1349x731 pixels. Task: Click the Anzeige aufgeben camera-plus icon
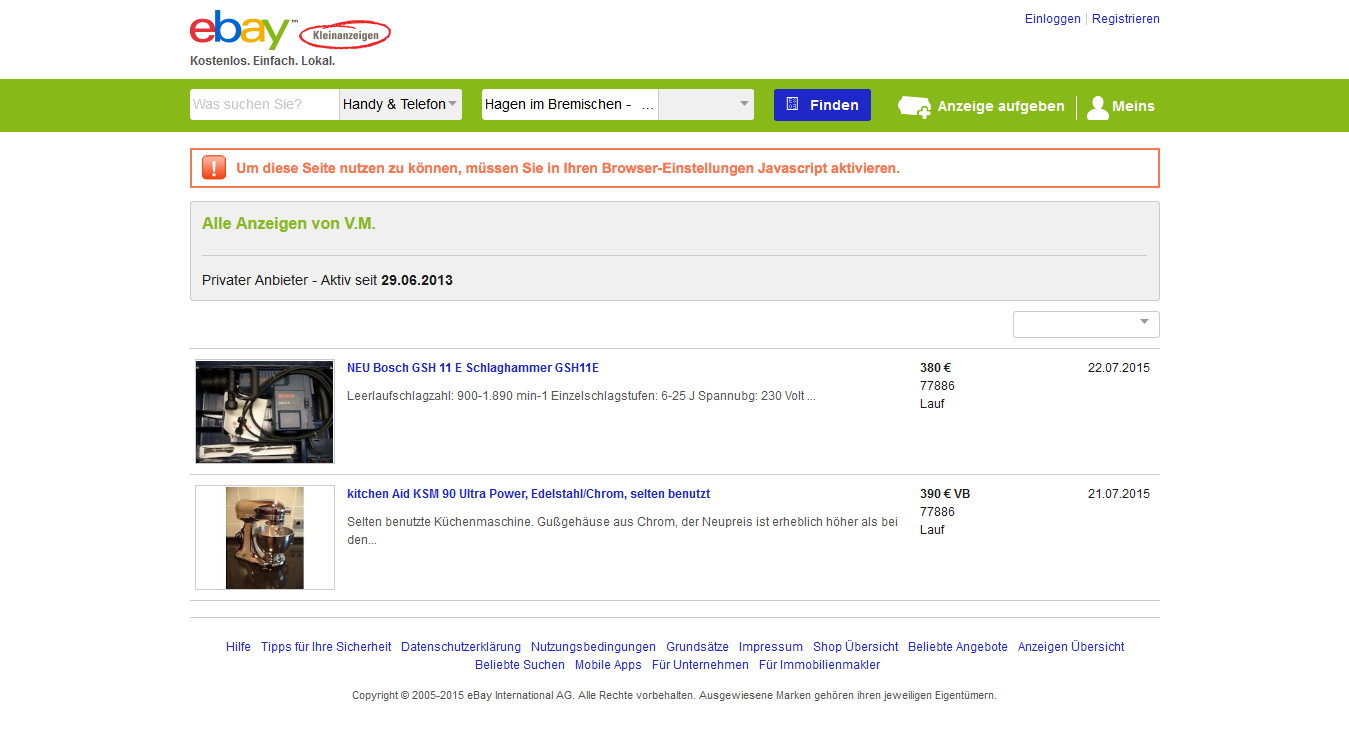point(914,107)
